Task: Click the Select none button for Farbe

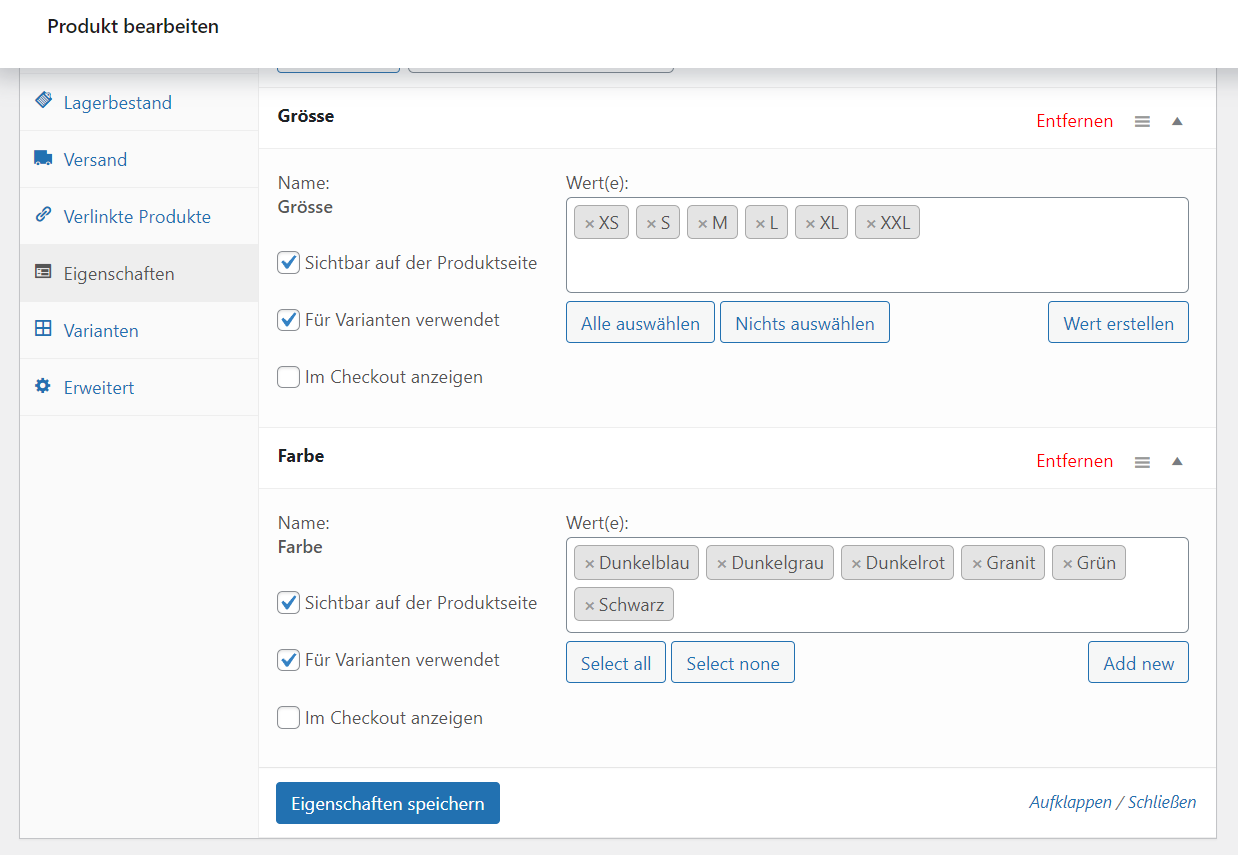Action: pyautogui.click(x=733, y=663)
